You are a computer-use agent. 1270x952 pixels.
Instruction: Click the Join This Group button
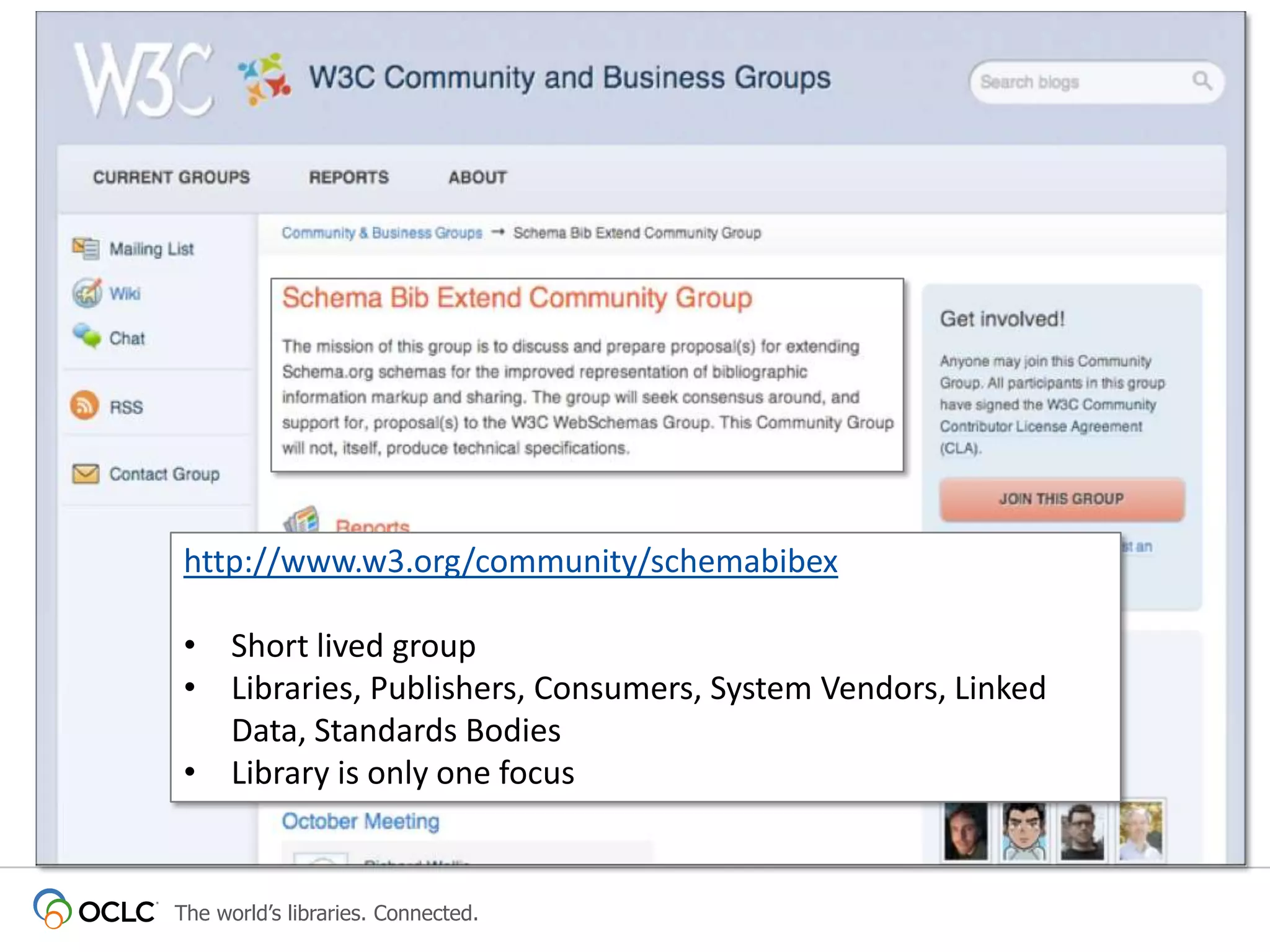pos(1062,499)
